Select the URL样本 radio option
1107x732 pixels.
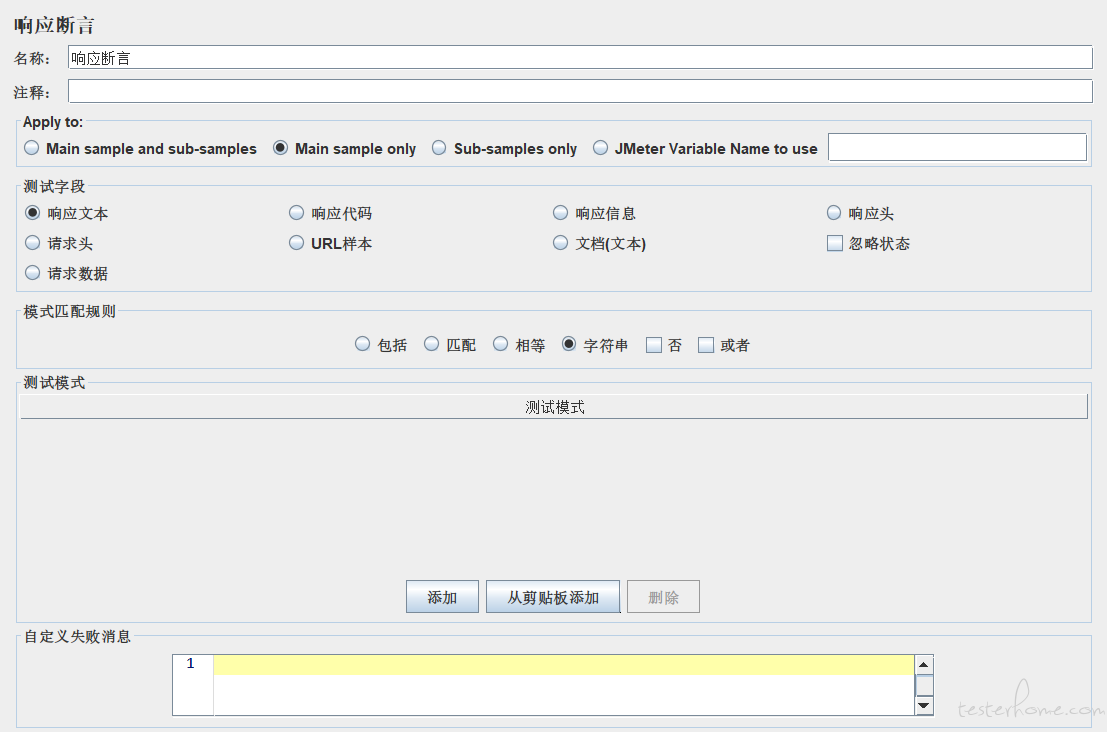296,243
